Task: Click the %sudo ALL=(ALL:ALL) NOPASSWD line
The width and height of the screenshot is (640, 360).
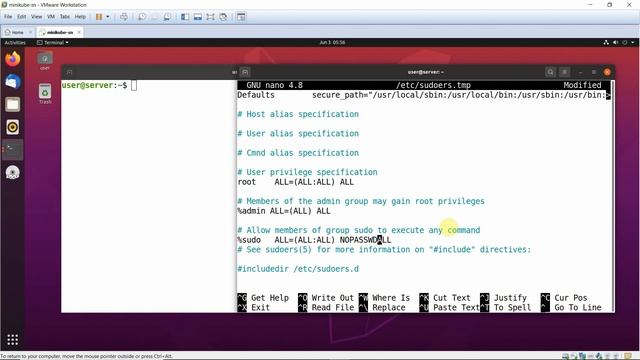Action: click(314, 240)
